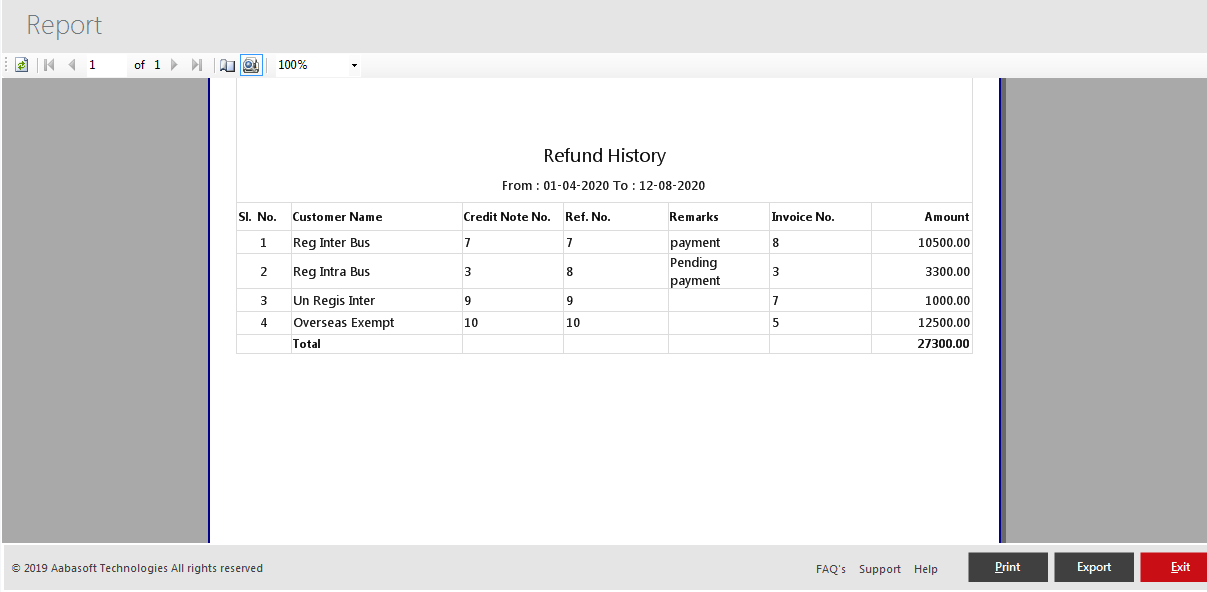
Task: Select the Reg Intra Bus customer cell
Action: [376, 272]
